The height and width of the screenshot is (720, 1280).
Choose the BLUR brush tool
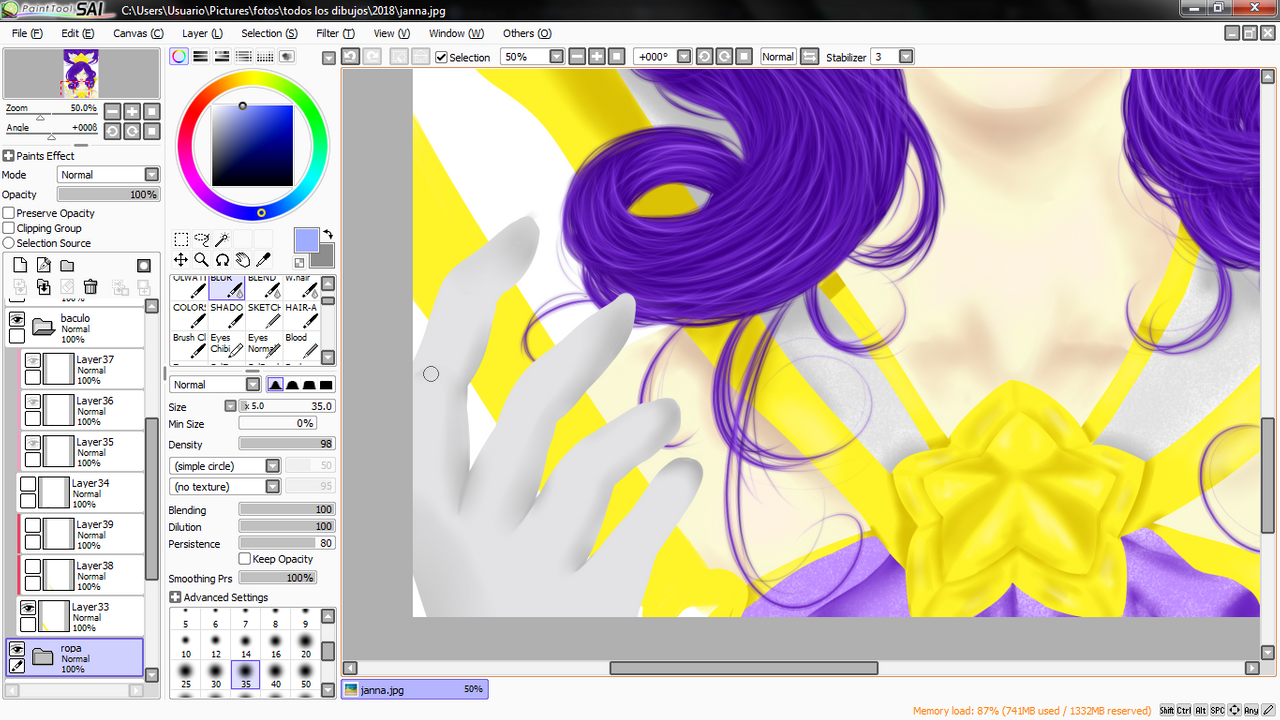(227, 287)
